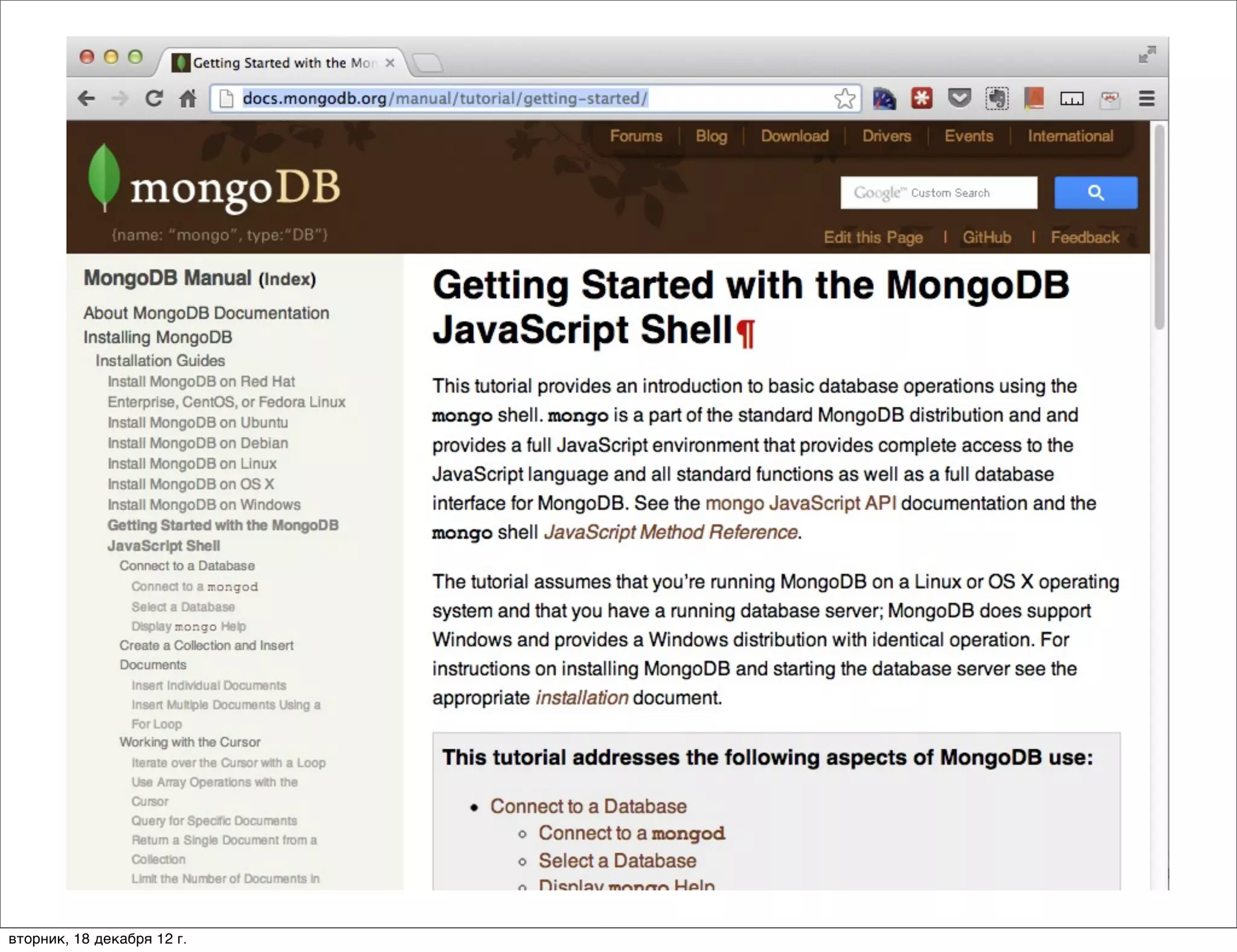The image size is (1237, 952).
Task: Open a new browser tab
Action: coord(428,62)
